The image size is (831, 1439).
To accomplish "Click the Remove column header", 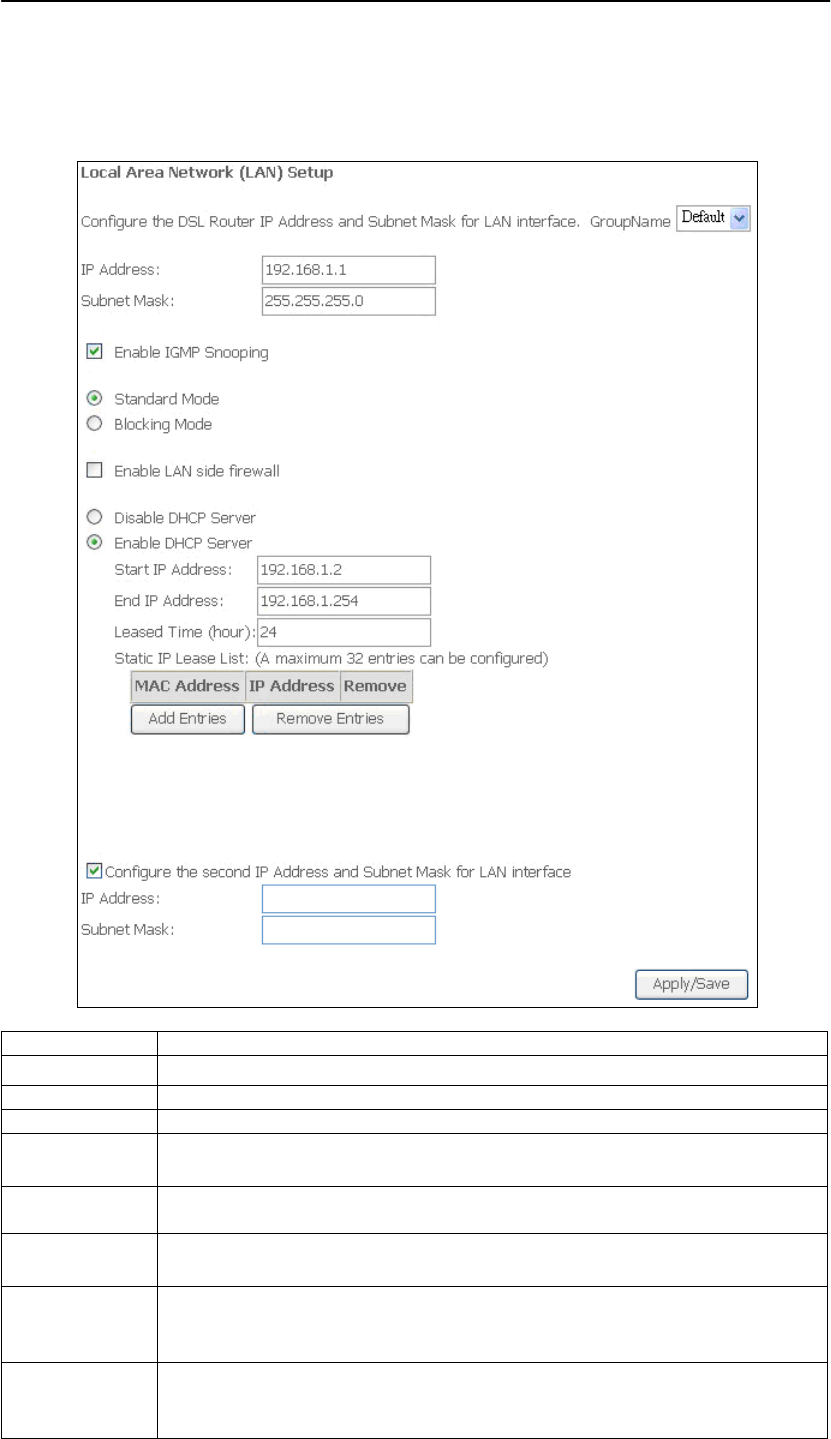I will [375, 686].
